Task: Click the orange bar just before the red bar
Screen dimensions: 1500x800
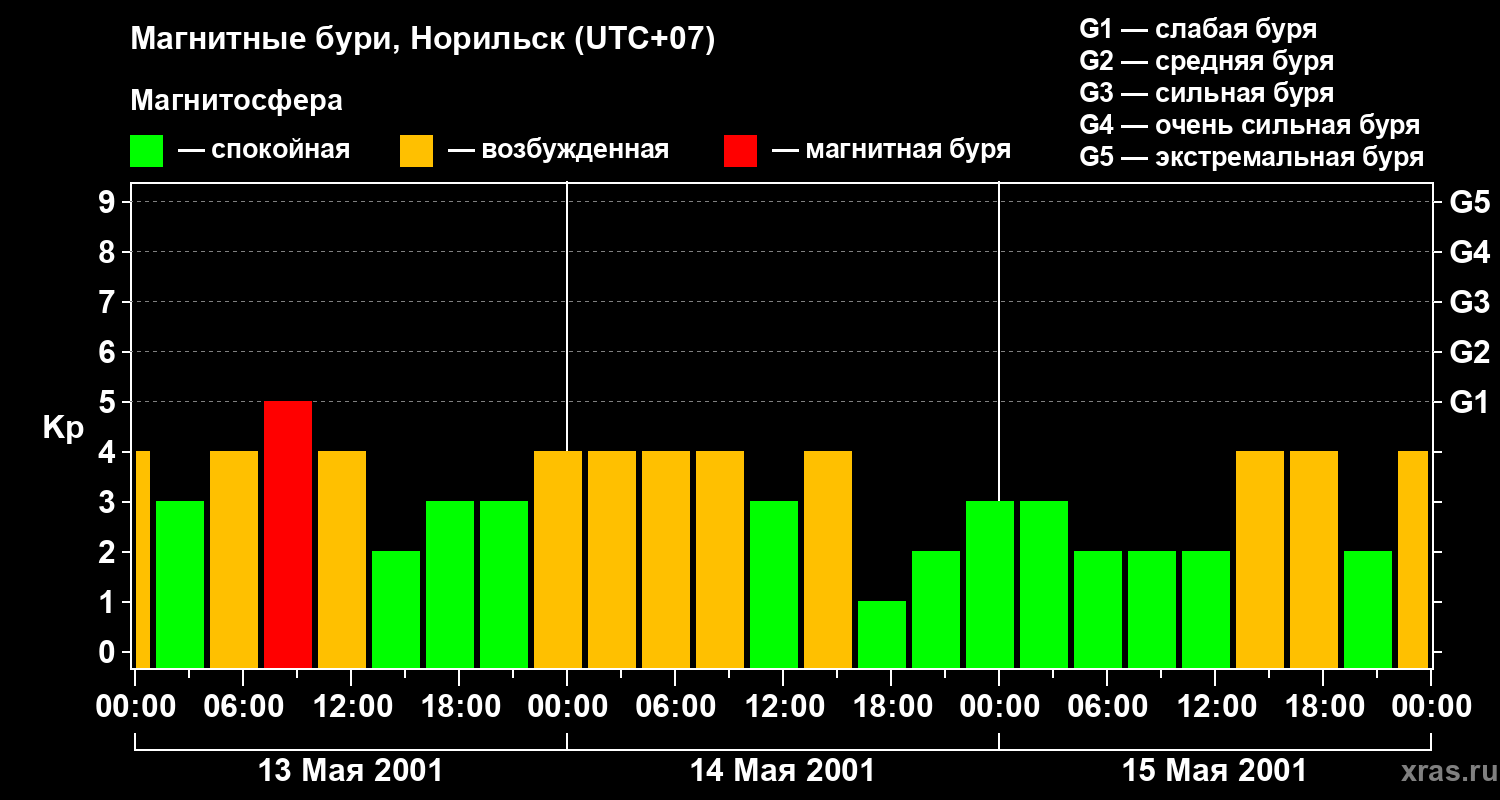Action: [x=234, y=559]
